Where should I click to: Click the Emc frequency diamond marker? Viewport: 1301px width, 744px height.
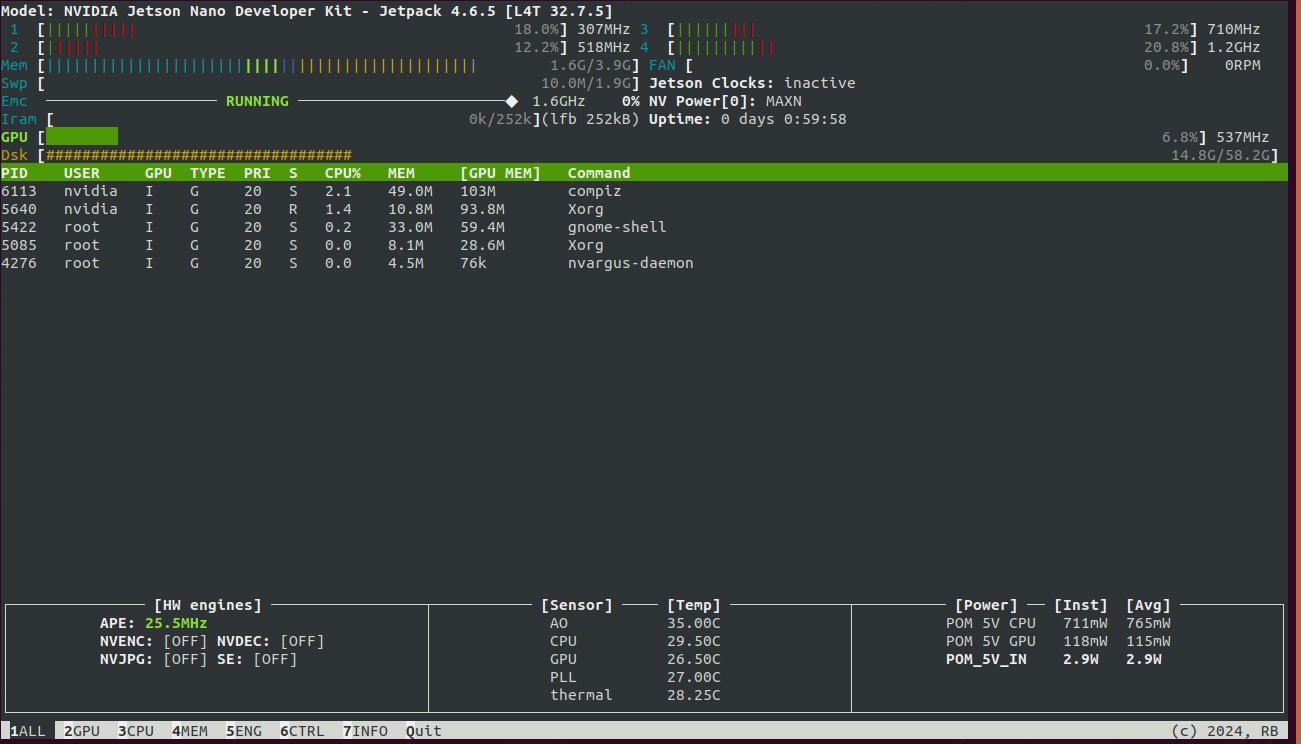click(512, 101)
